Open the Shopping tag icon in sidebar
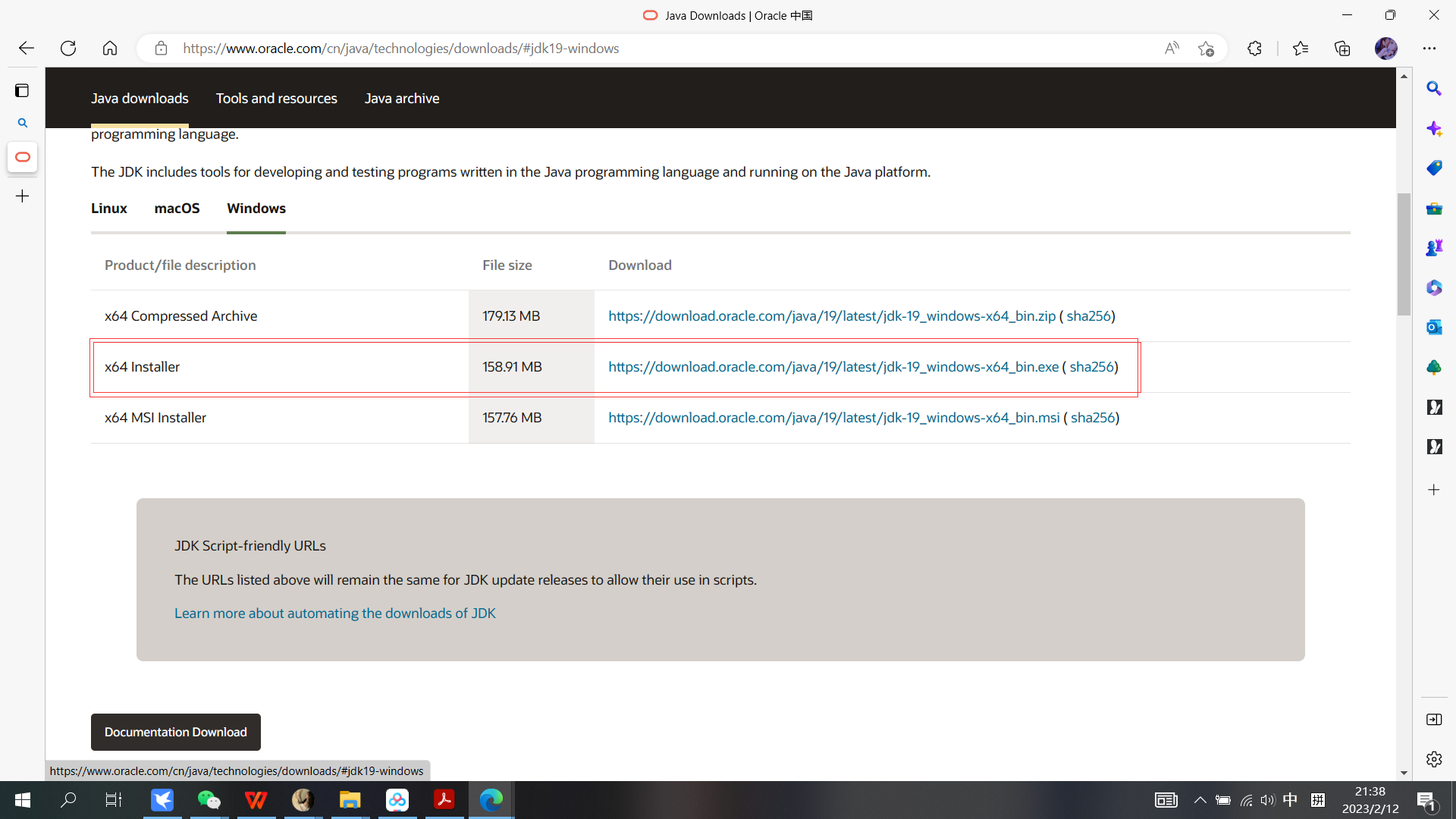1456x819 pixels. click(1433, 168)
